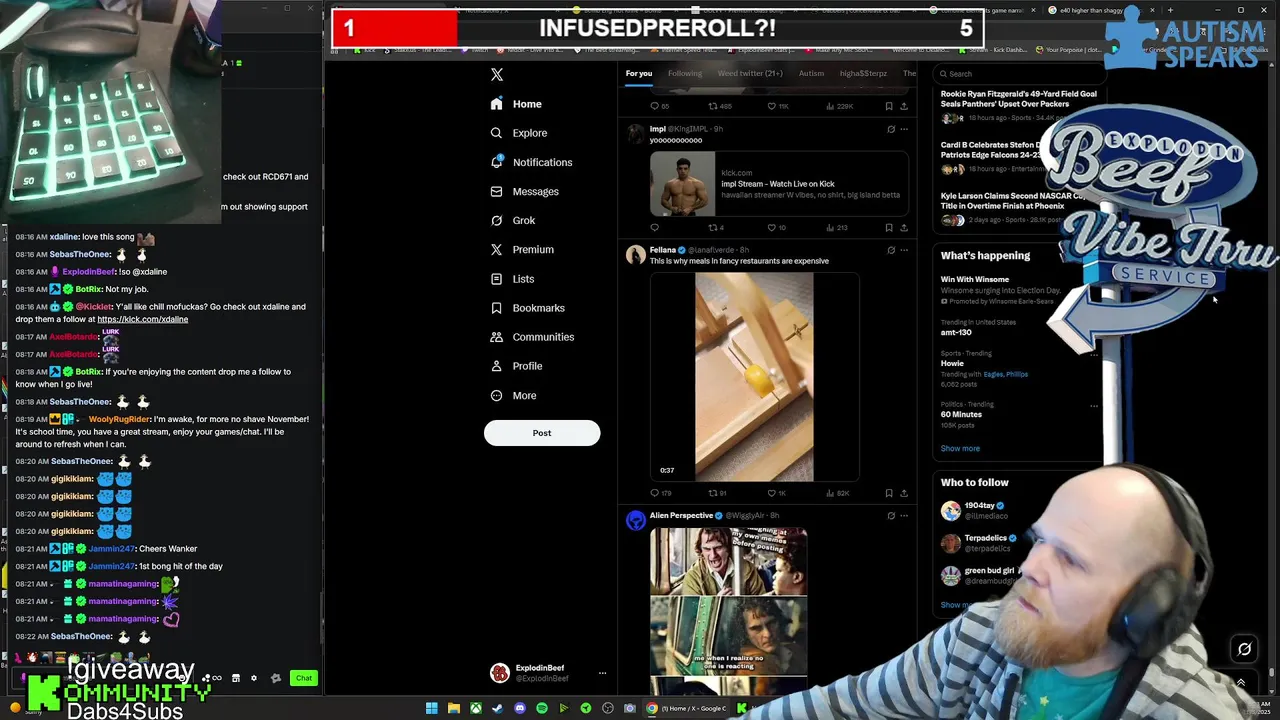Click Show more under What's happening
The height and width of the screenshot is (720, 1280).
960,448
